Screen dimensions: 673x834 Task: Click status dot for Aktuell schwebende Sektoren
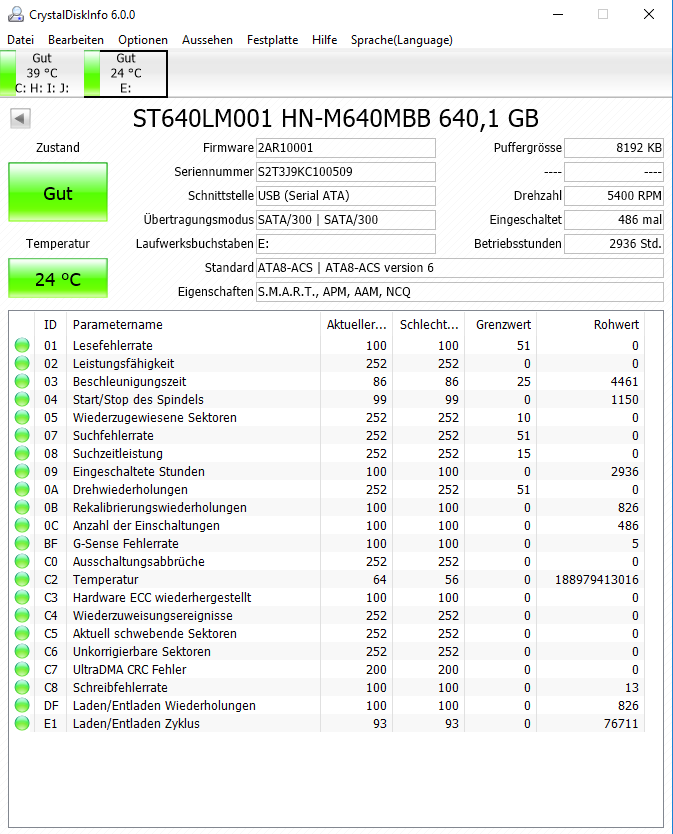[22, 633]
